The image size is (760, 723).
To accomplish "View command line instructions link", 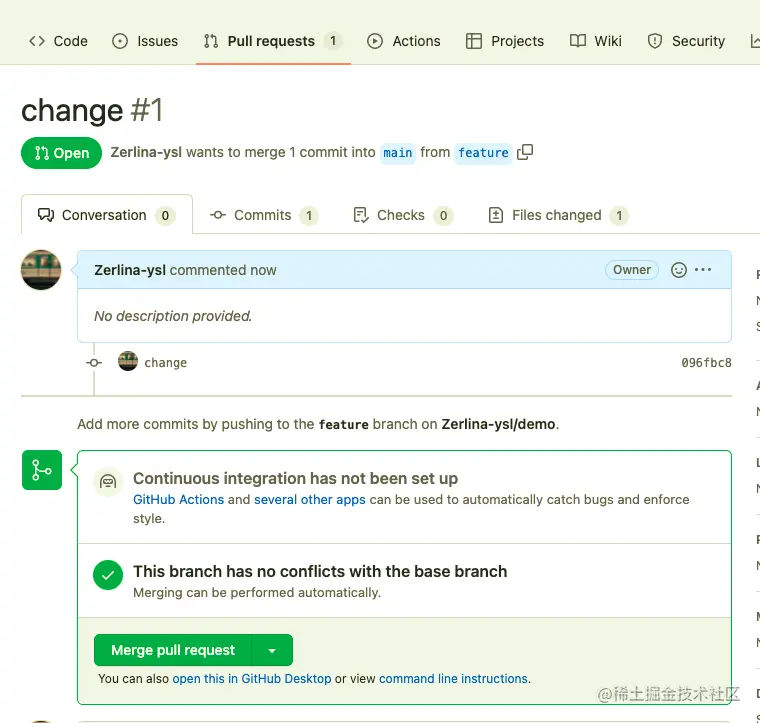I will [453, 678].
